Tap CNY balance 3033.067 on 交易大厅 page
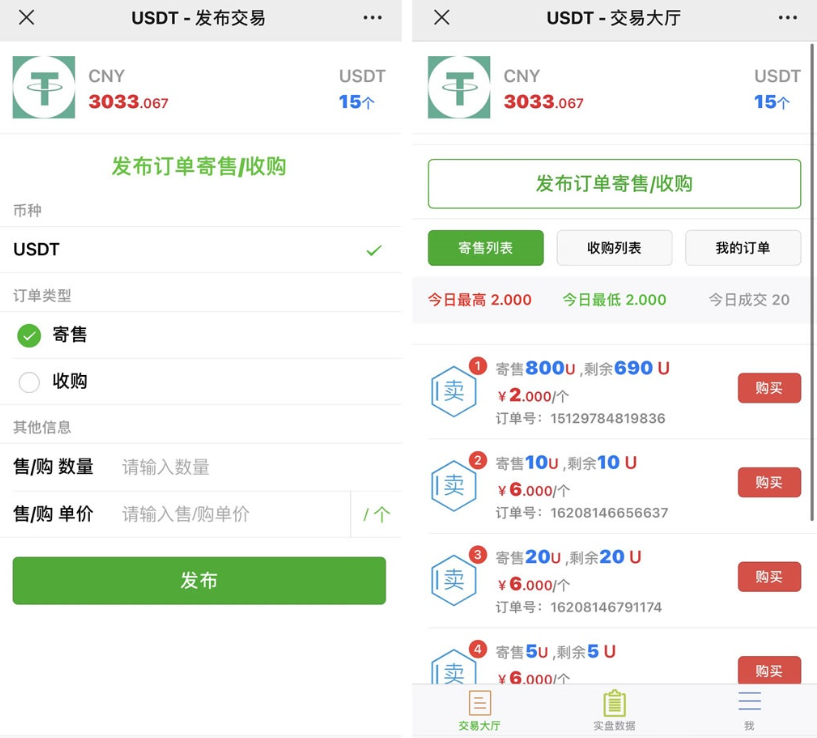 tap(543, 102)
